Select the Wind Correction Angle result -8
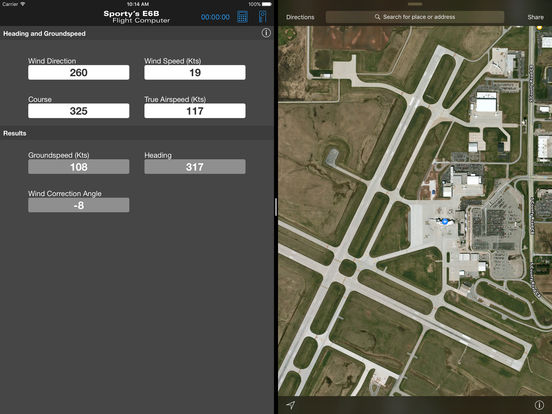 (79, 205)
